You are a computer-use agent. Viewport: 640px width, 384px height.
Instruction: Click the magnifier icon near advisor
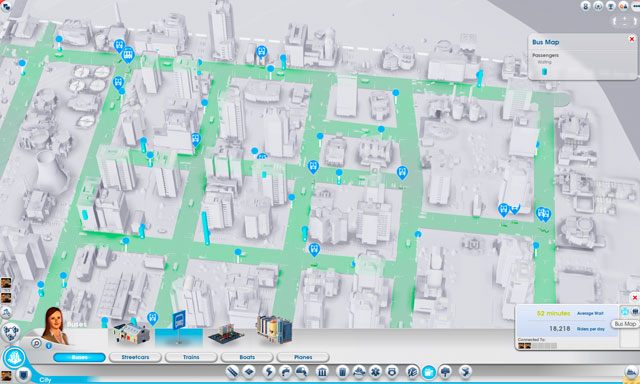[x=36, y=343]
